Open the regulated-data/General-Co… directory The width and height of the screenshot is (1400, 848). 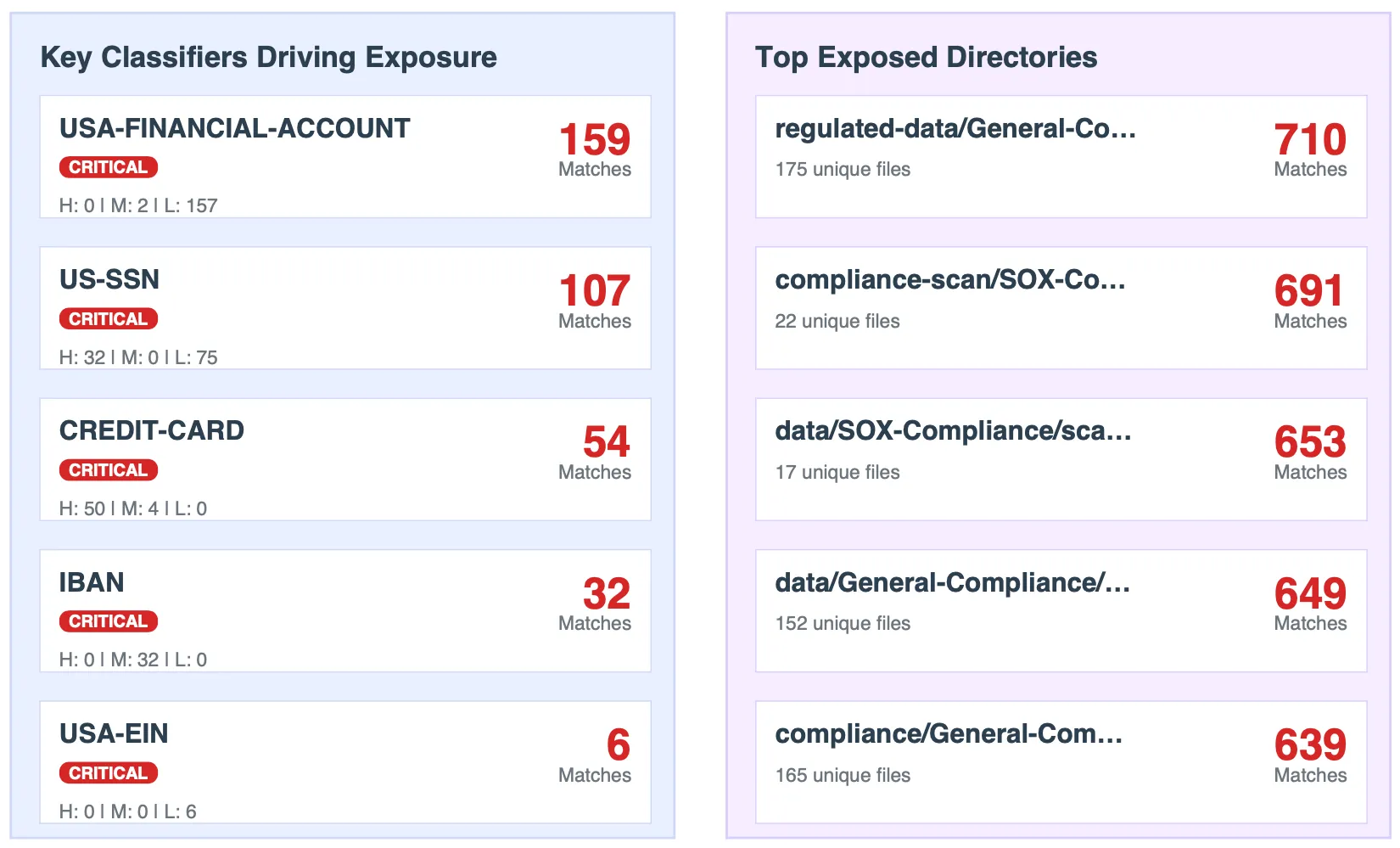tap(955, 129)
